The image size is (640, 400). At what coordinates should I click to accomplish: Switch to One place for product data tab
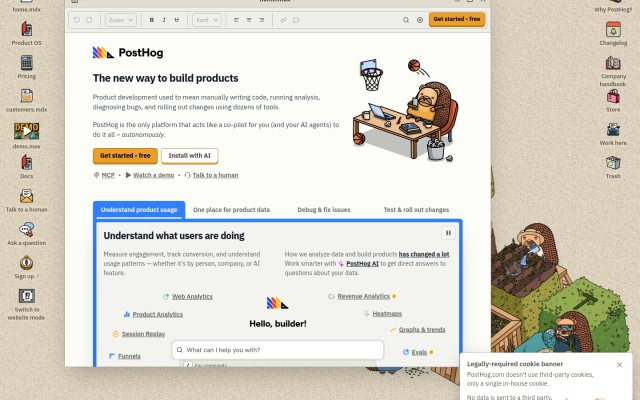(x=231, y=209)
